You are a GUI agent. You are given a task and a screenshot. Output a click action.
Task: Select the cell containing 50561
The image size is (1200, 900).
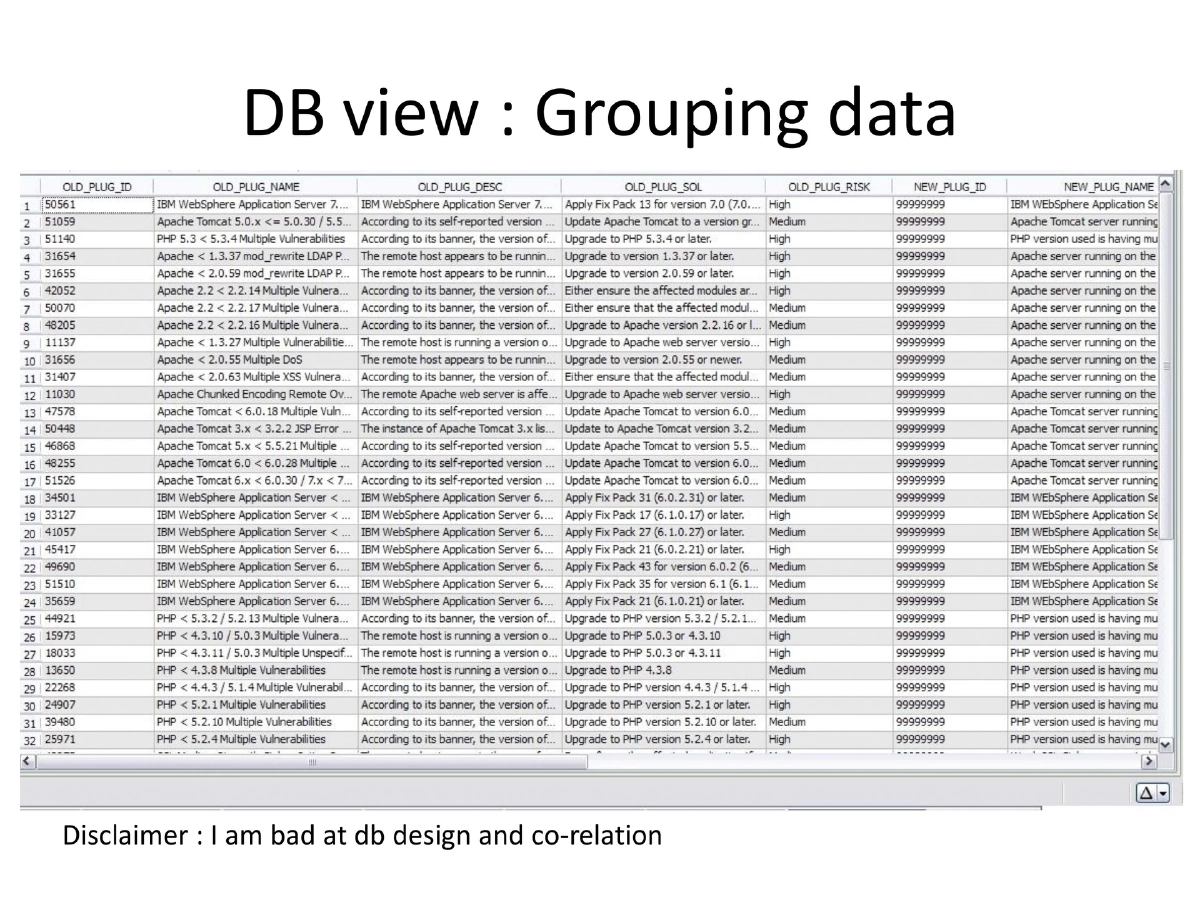pyautogui.click(x=97, y=204)
